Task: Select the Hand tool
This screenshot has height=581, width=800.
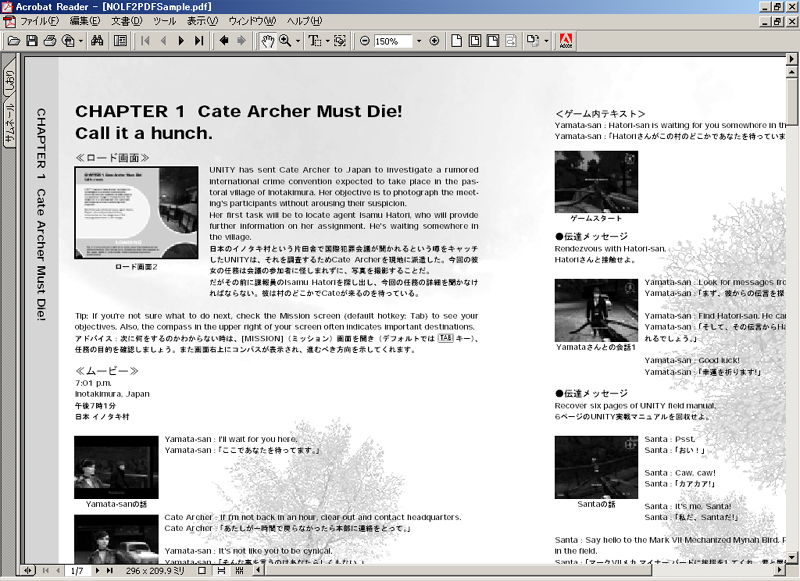Action: pos(267,41)
